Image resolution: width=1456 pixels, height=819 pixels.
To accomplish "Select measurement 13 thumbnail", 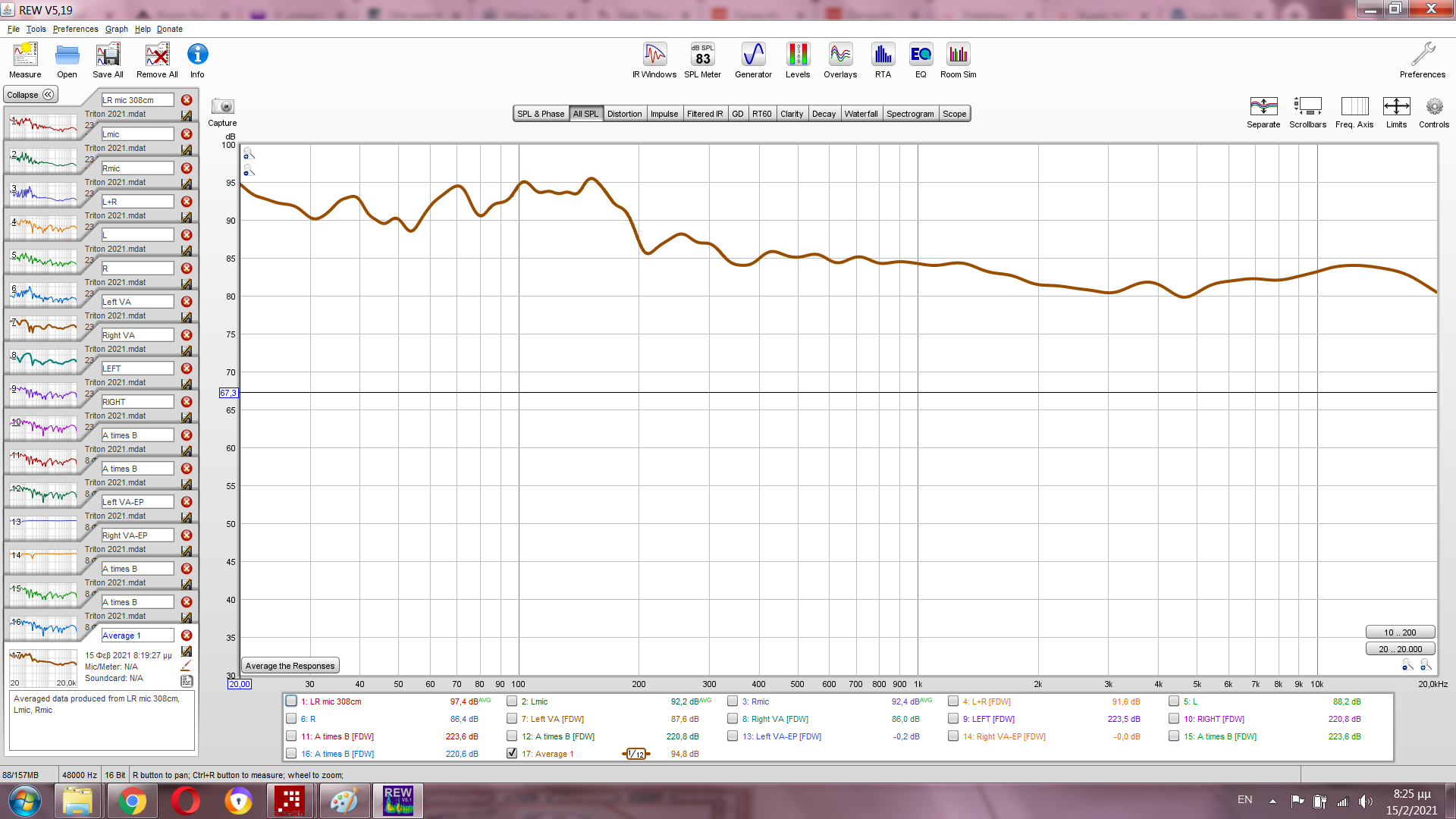I will [43, 527].
